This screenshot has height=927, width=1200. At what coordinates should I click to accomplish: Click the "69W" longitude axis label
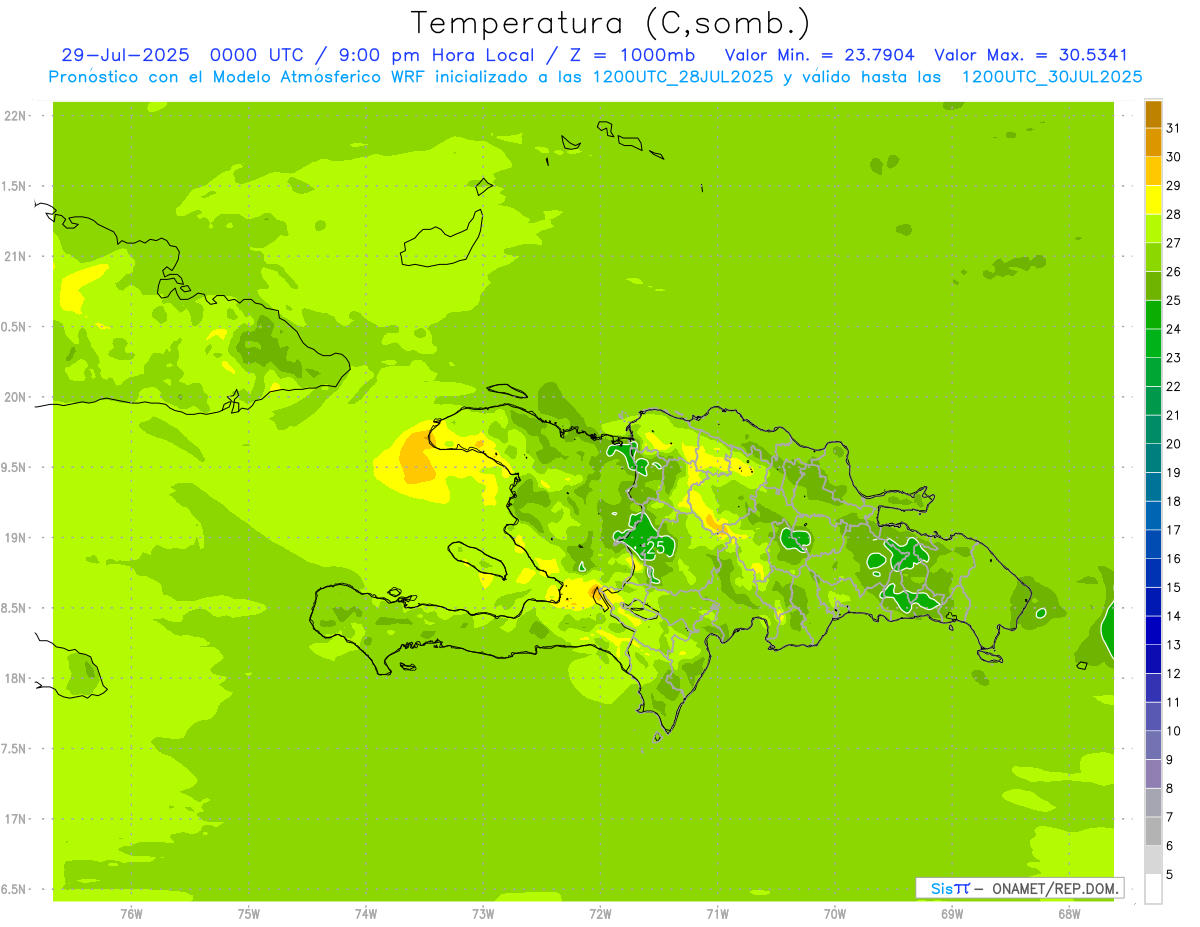pos(952,913)
